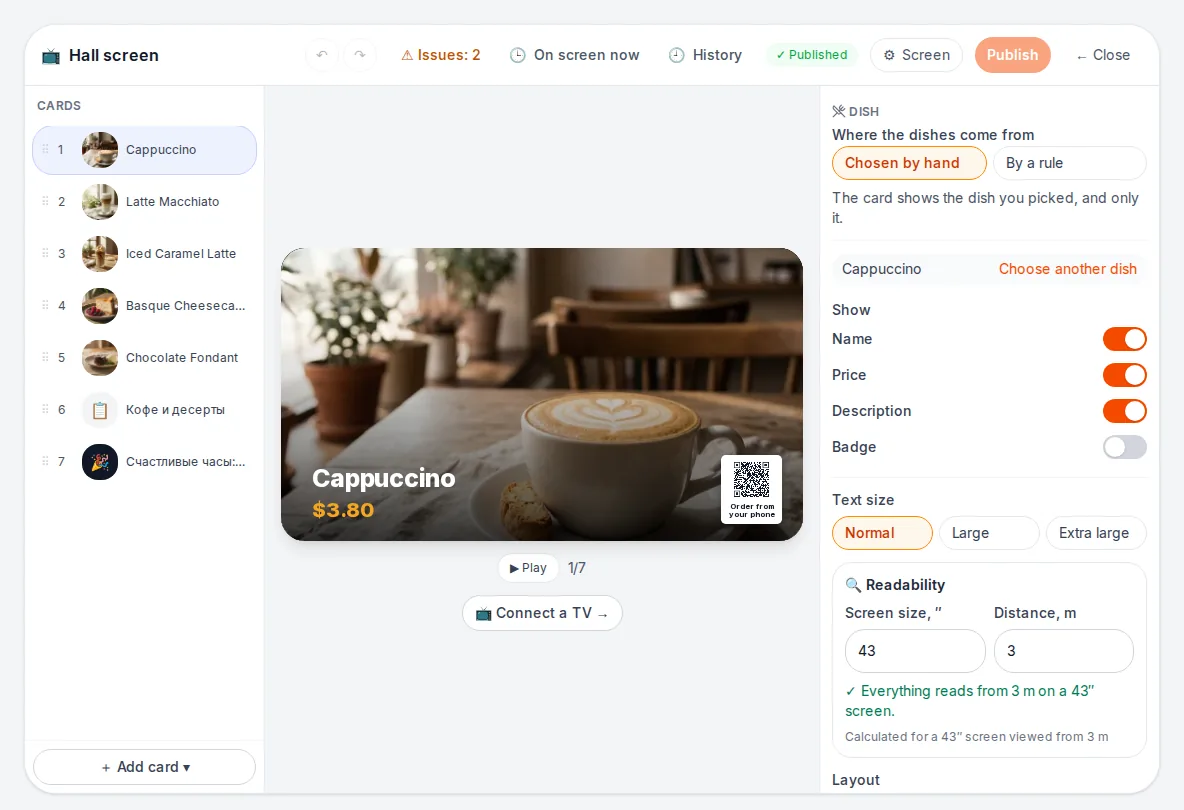The width and height of the screenshot is (1184, 810).
Task: Click the QR code on the preview
Action: (751, 480)
